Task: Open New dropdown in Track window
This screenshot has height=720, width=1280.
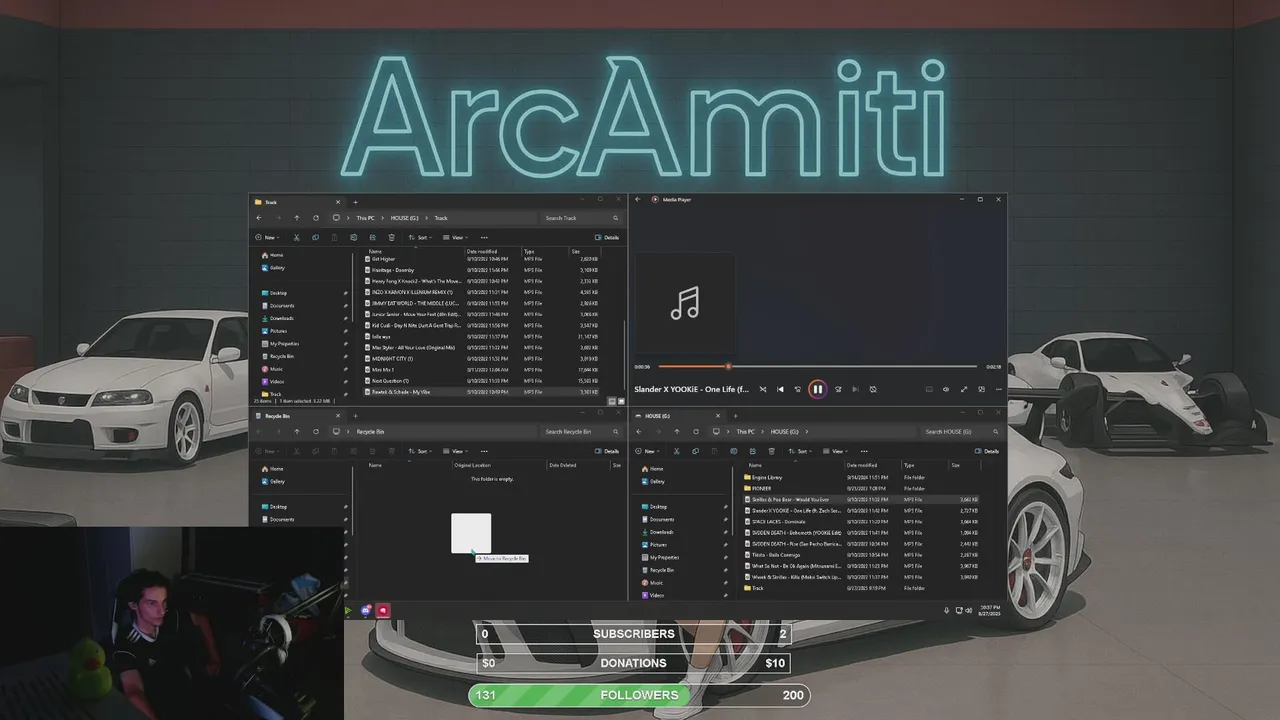Action: click(267, 237)
